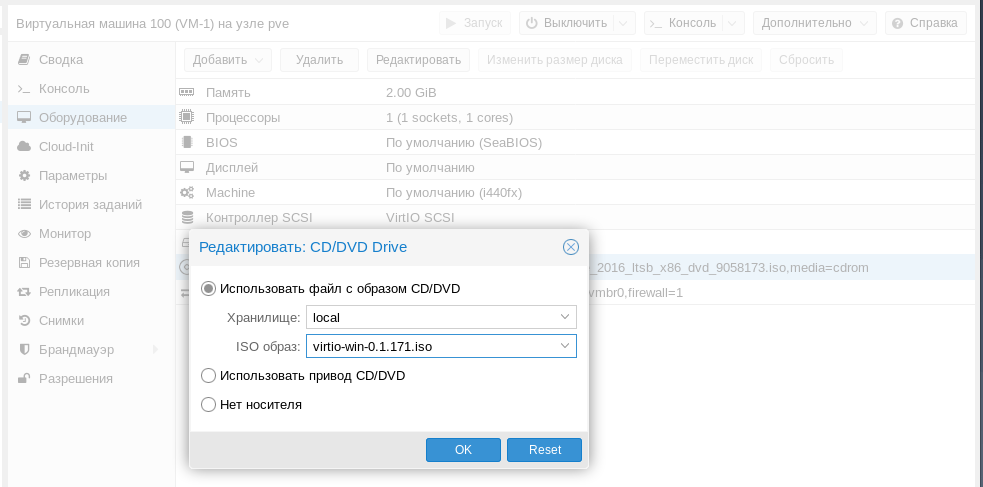Screen dimensions: 983x487
Task: Open the Консоль section in sidebar
Action: tap(64, 89)
